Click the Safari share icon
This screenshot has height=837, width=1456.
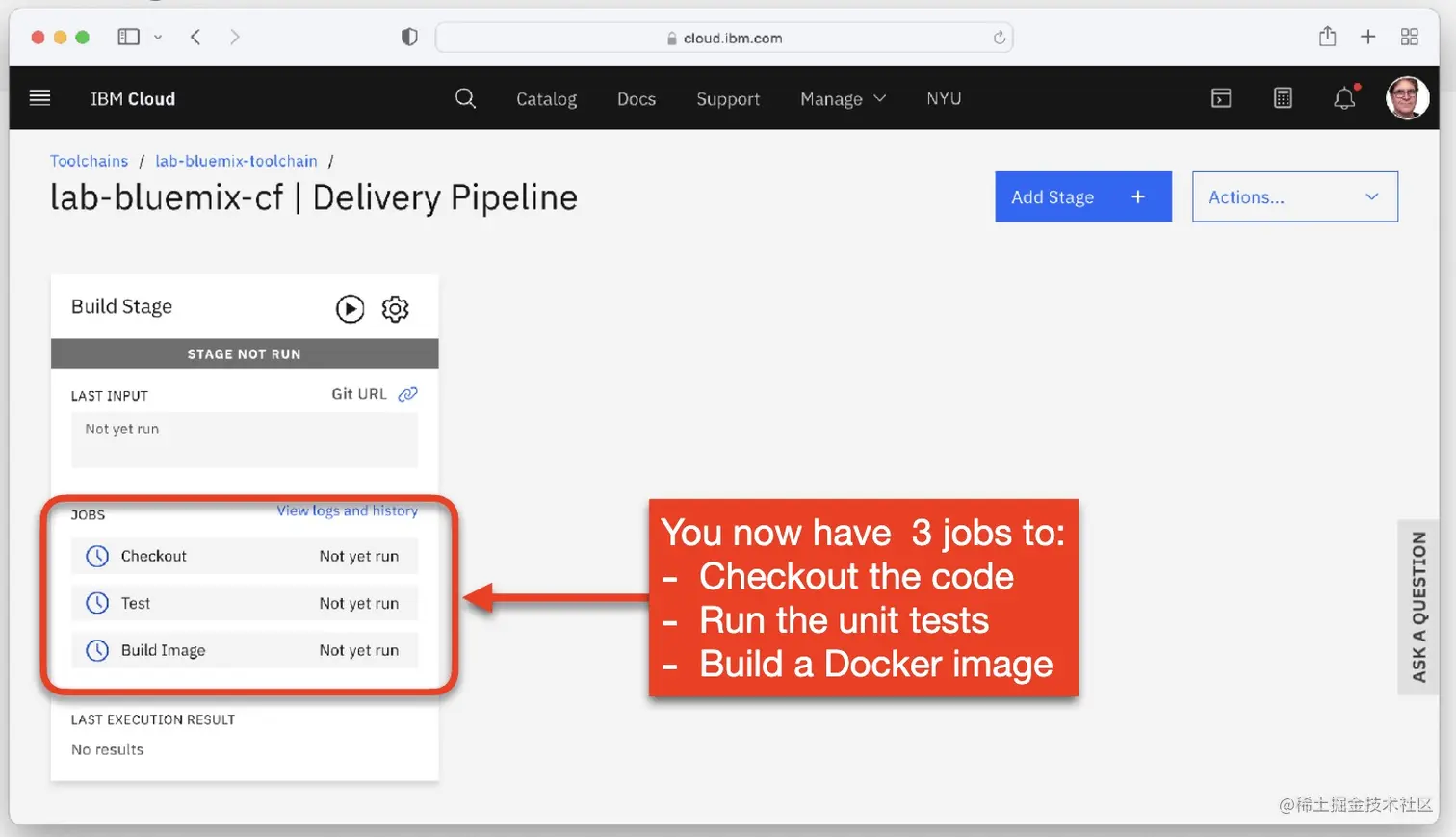(1328, 36)
